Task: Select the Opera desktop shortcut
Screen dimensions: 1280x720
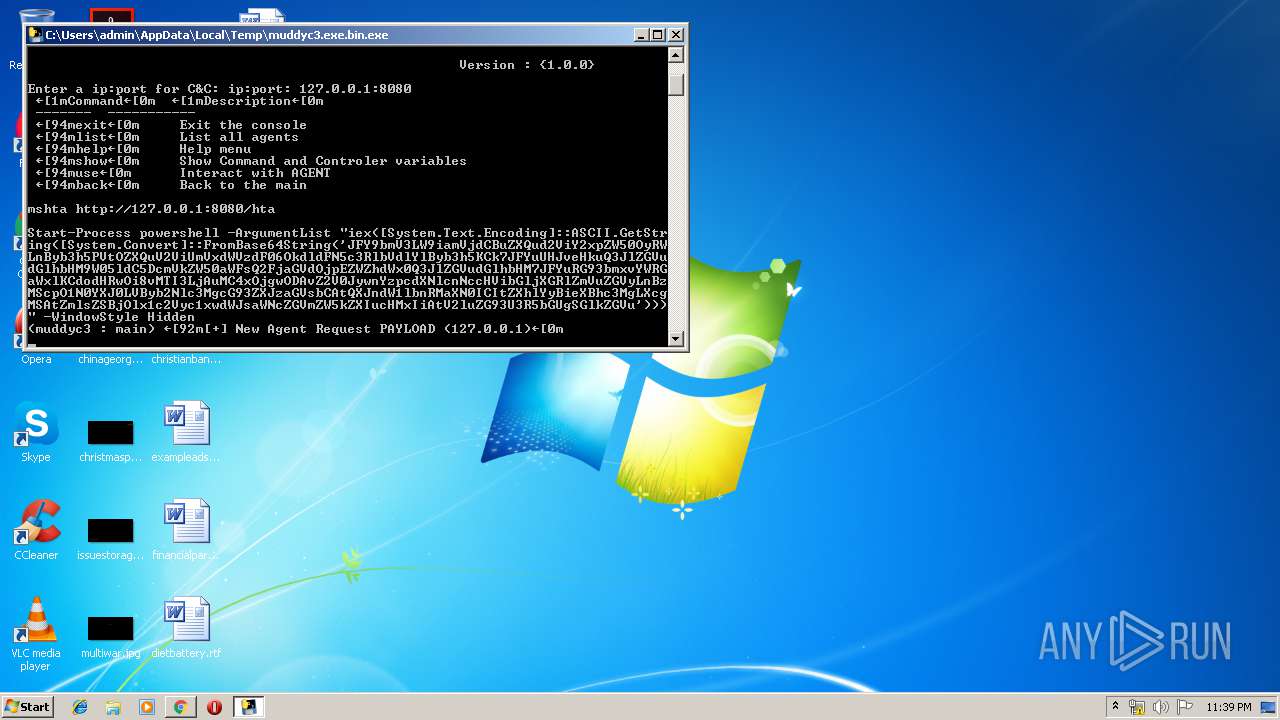Action: tap(36, 358)
